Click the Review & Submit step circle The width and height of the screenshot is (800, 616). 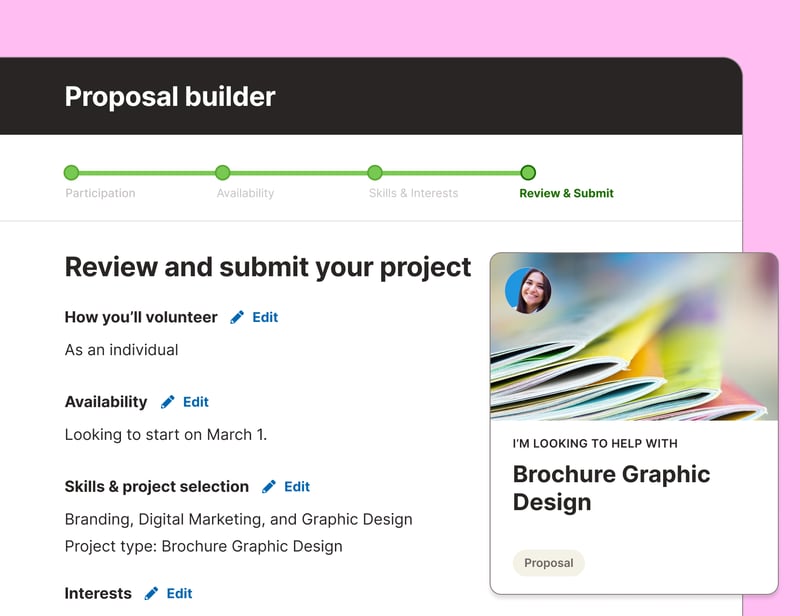(x=528, y=172)
